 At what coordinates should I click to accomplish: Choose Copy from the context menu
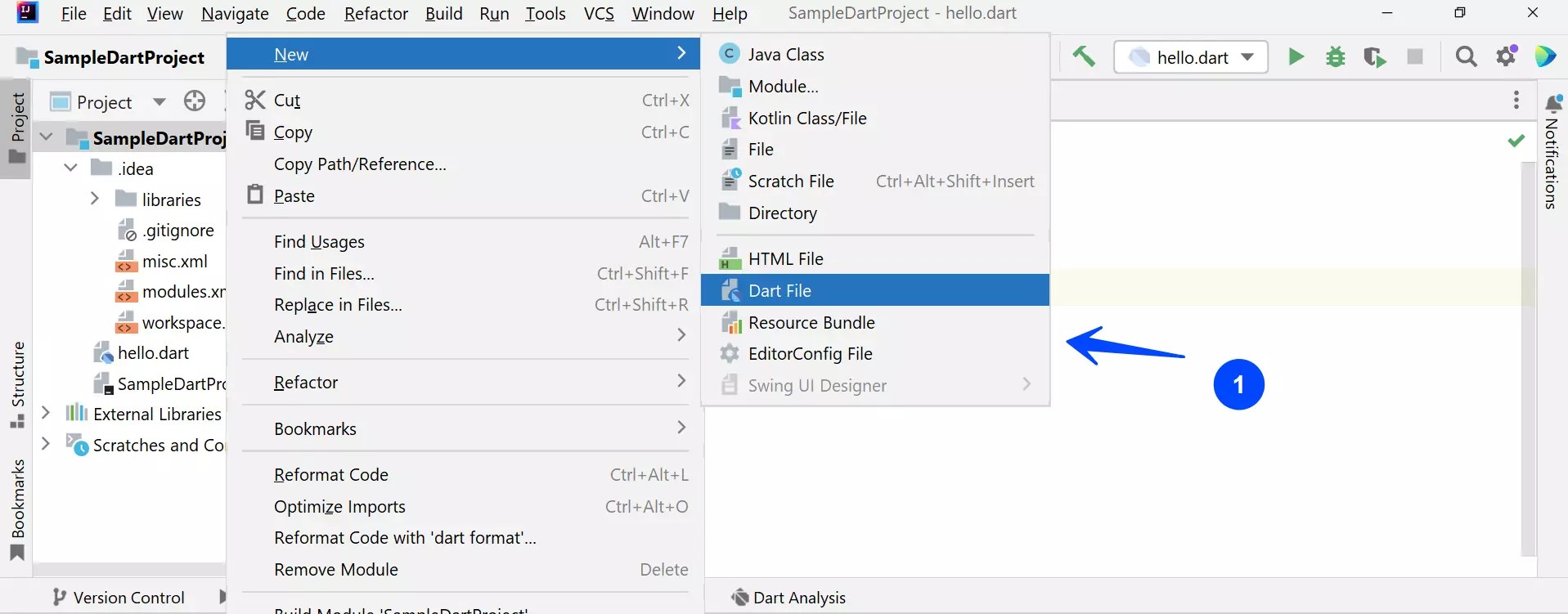465,132
